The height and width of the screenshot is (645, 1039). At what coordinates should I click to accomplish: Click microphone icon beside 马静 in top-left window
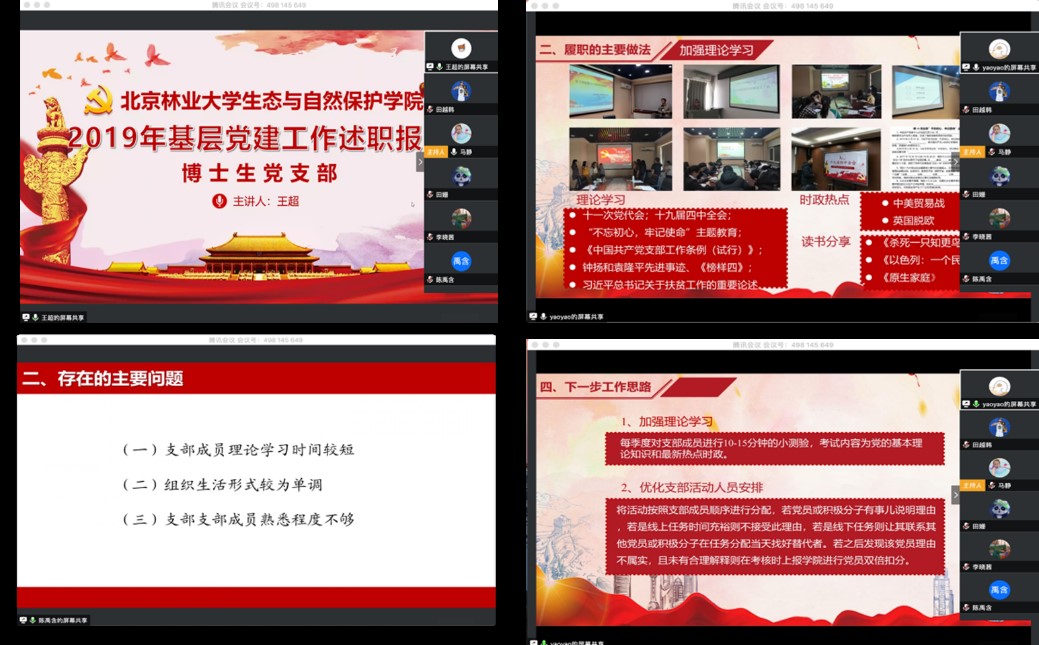click(453, 152)
